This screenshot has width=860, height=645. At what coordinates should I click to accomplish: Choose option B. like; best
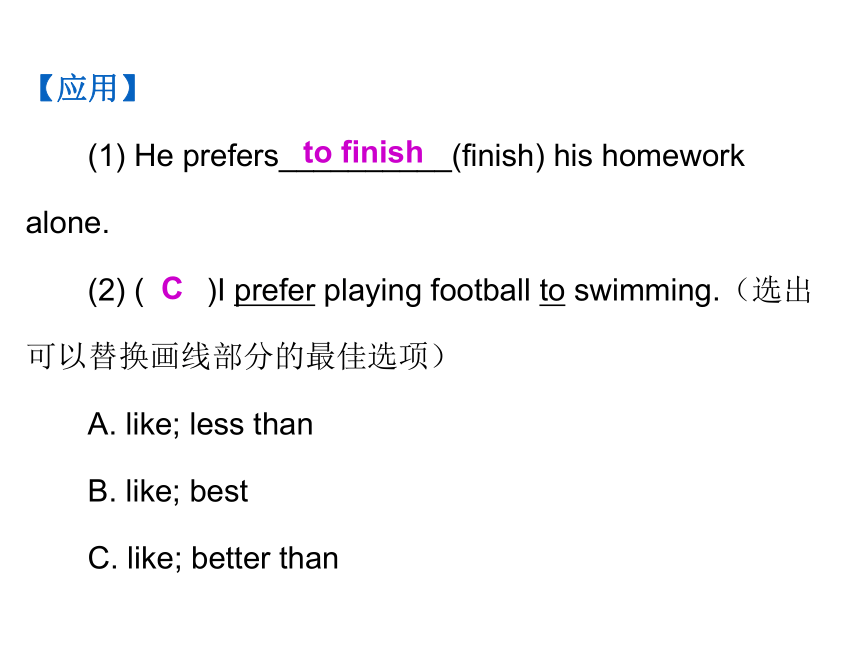[x=168, y=491]
